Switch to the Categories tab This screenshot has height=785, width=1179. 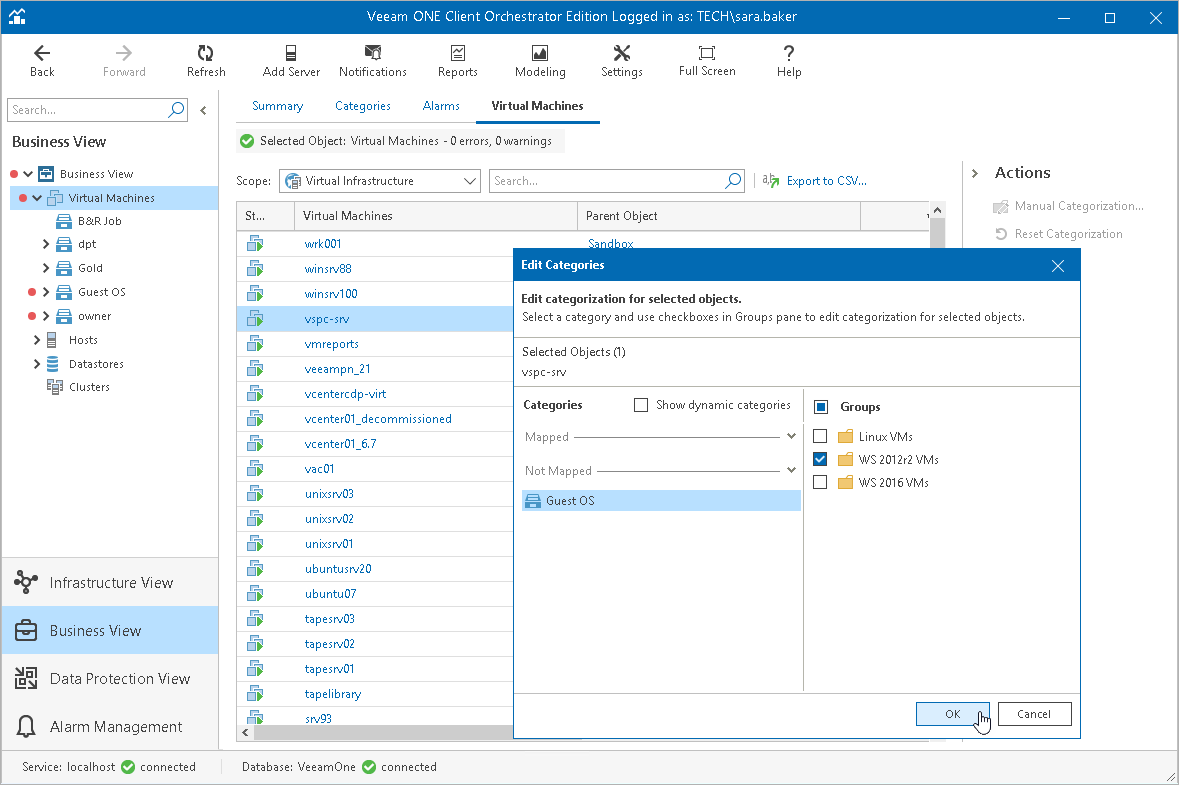coord(362,106)
